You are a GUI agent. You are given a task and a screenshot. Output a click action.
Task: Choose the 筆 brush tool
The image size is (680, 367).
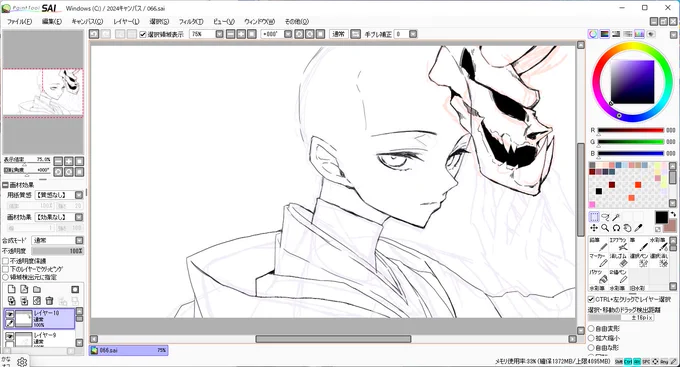(638, 244)
